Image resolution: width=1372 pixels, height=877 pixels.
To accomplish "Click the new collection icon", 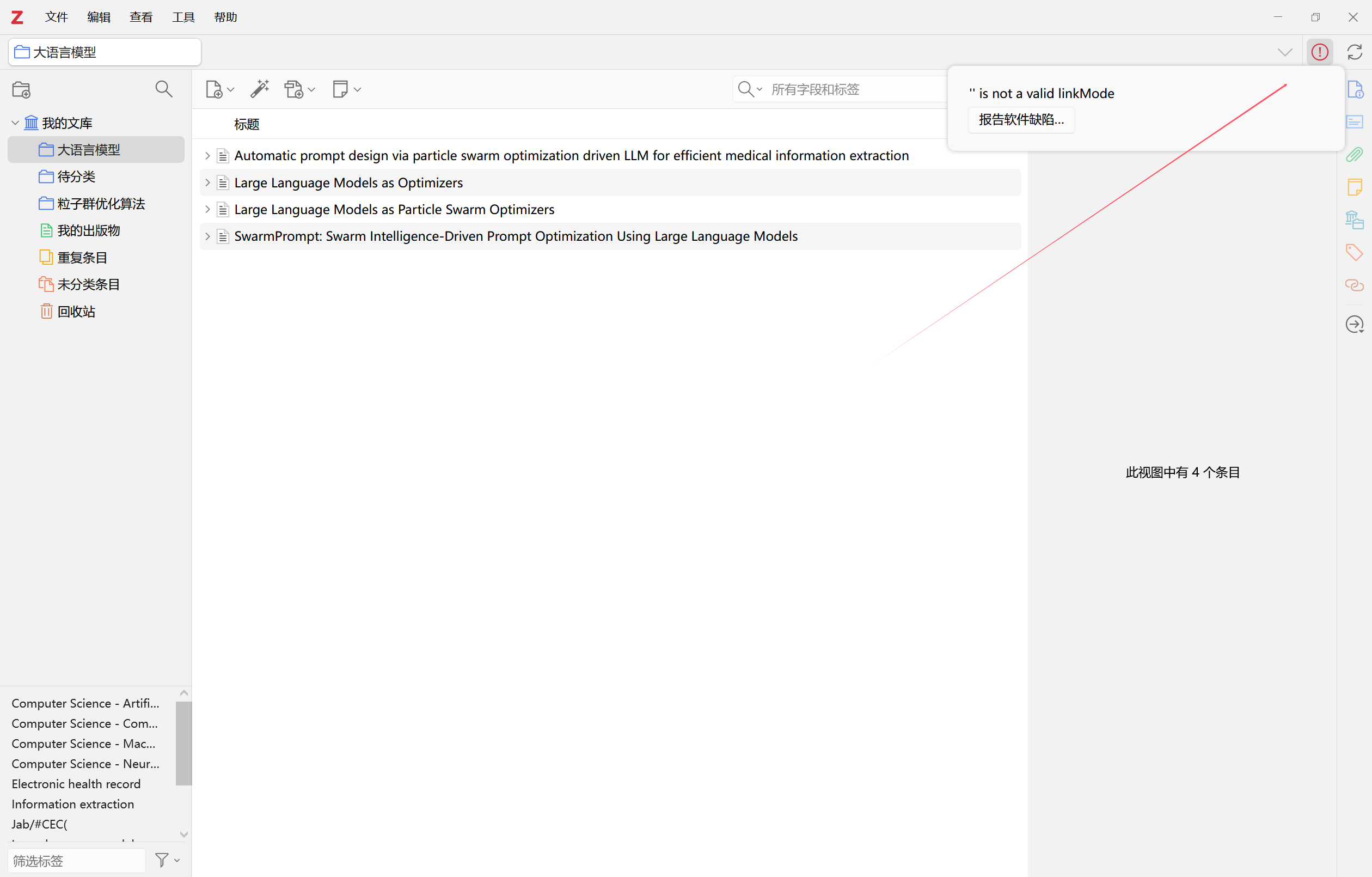I will [21, 89].
